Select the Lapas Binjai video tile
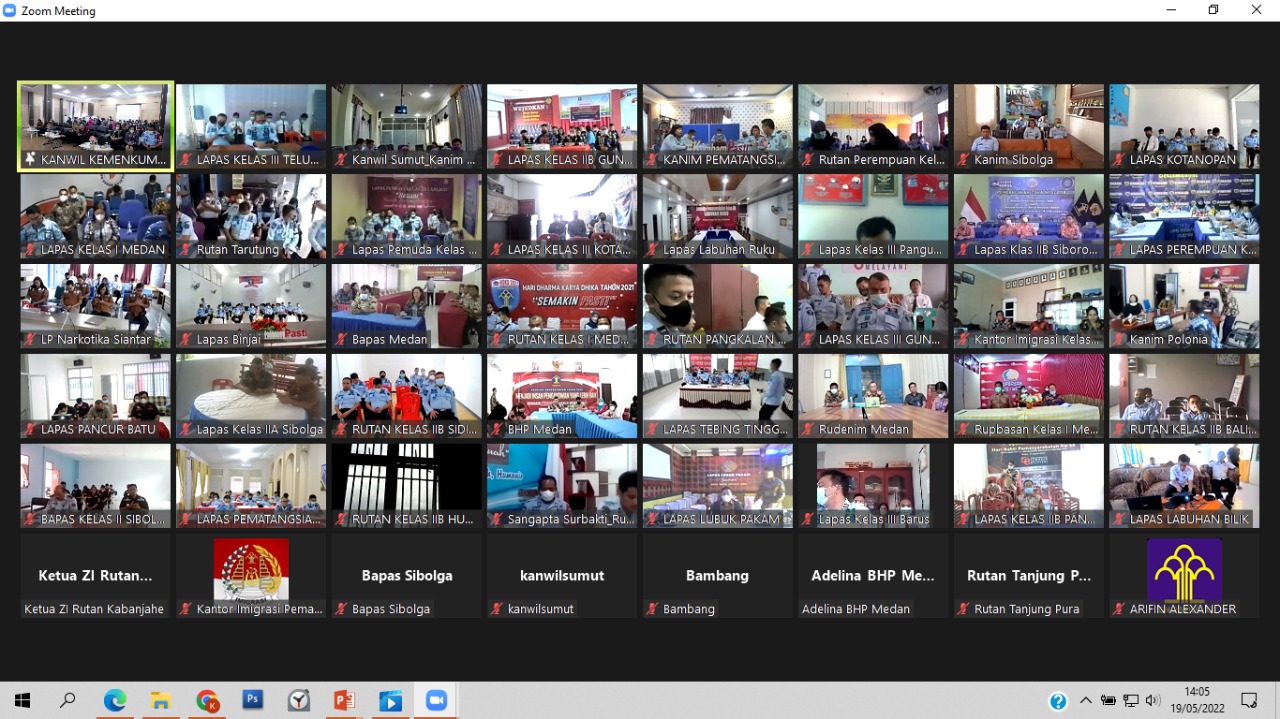 pyautogui.click(x=251, y=306)
